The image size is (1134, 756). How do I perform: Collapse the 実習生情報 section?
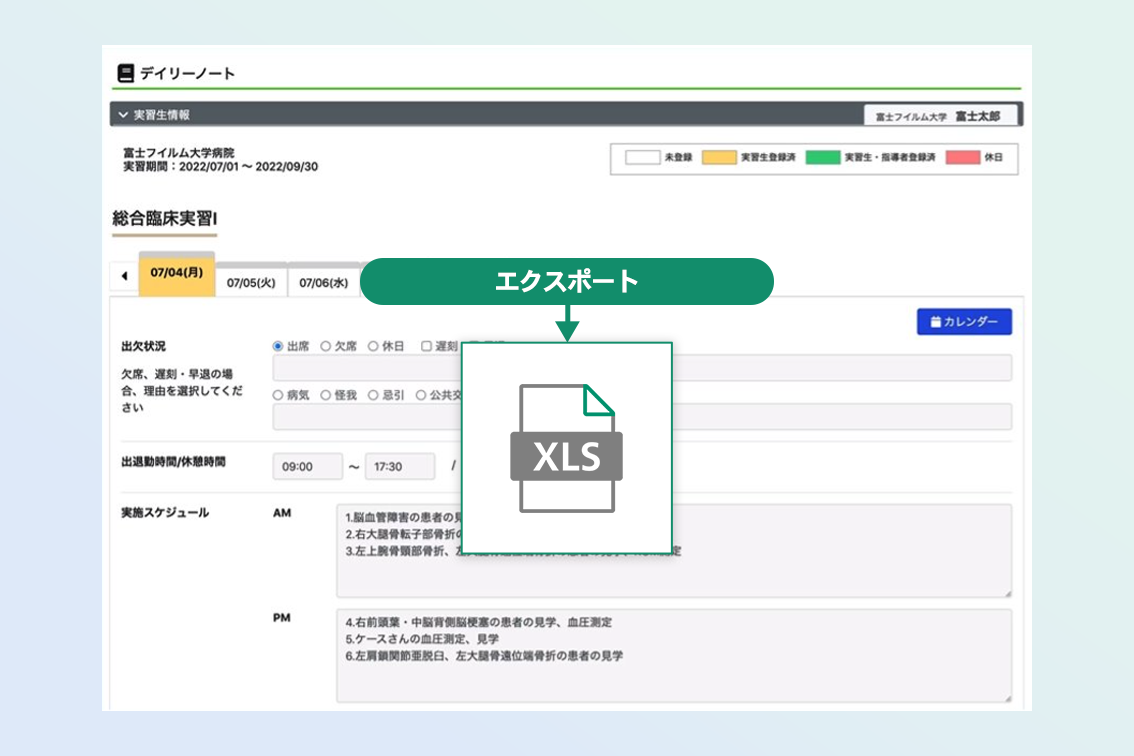[124, 115]
